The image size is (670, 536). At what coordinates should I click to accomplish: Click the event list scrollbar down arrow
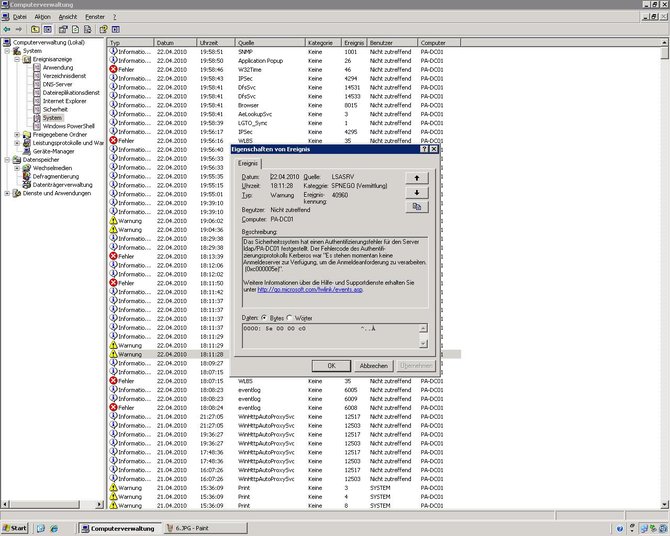(664, 504)
